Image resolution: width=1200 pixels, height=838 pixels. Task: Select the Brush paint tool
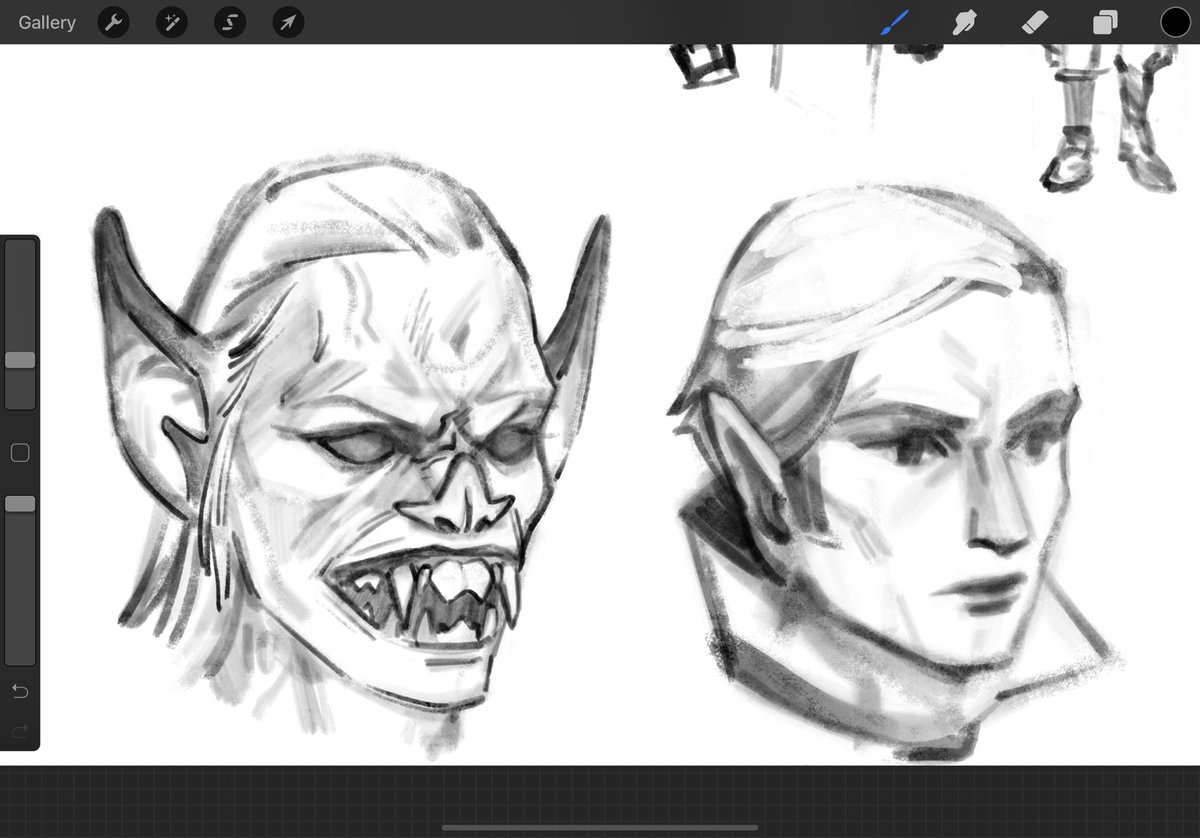point(895,22)
